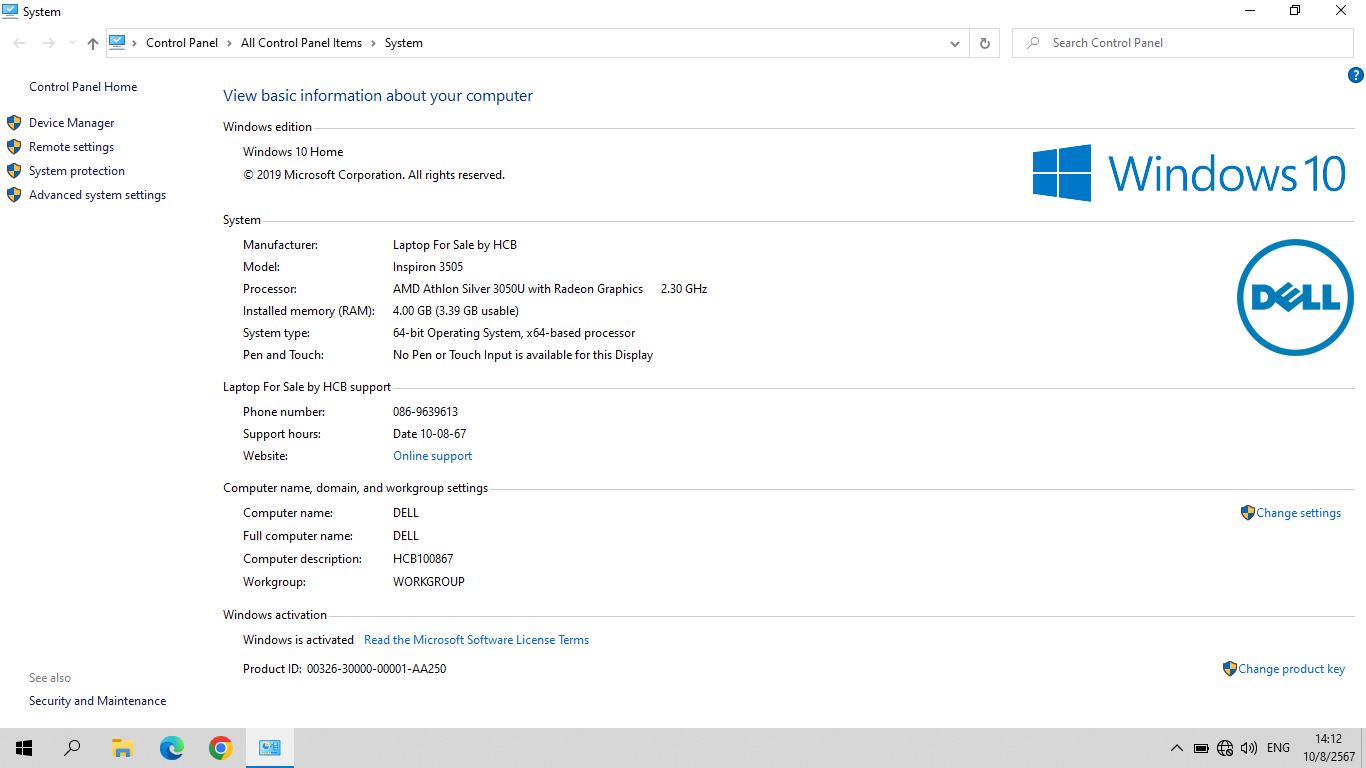Click the Dell logo
Image resolution: width=1366 pixels, height=768 pixels.
click(x=1295, y=297)
